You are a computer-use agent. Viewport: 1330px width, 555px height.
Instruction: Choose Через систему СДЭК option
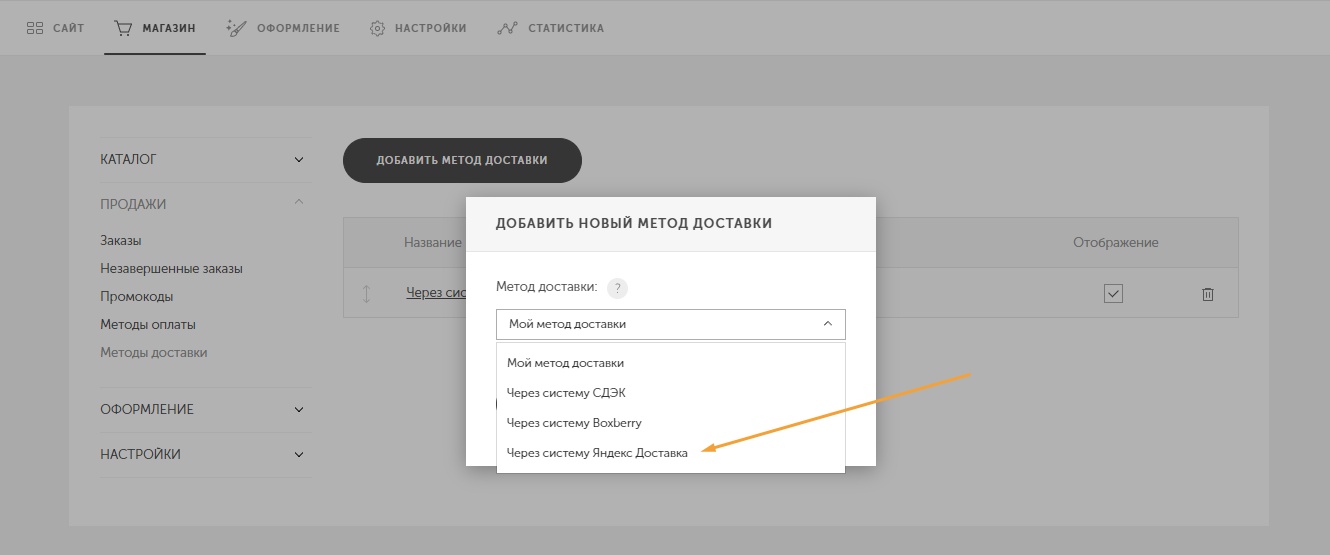click(x=566, y=393)
